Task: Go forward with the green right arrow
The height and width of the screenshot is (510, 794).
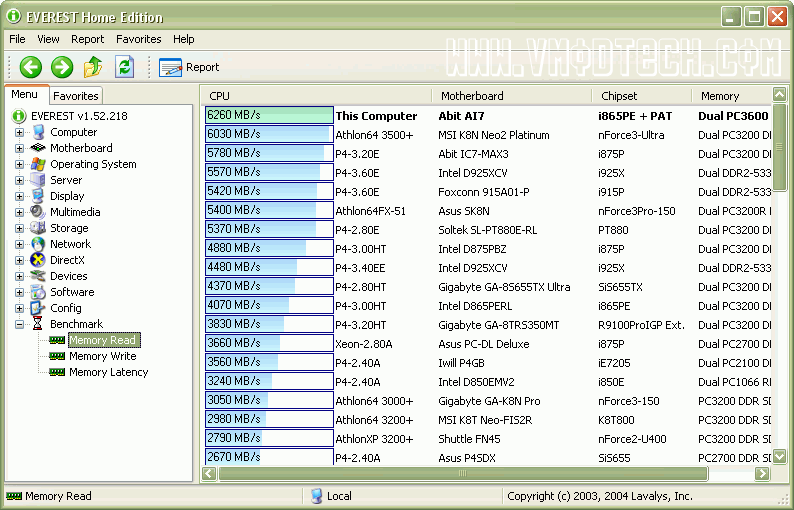Action: coord(62,67)
